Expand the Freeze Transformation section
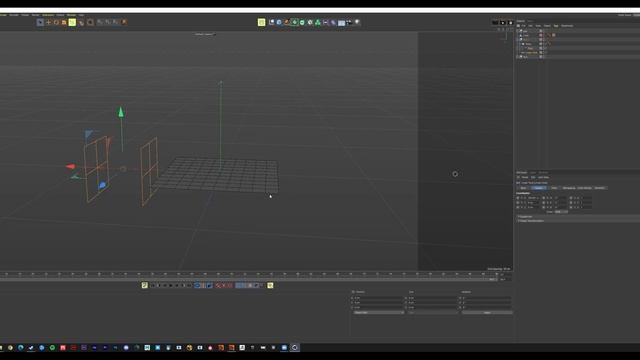 click(x=531, y=221)
